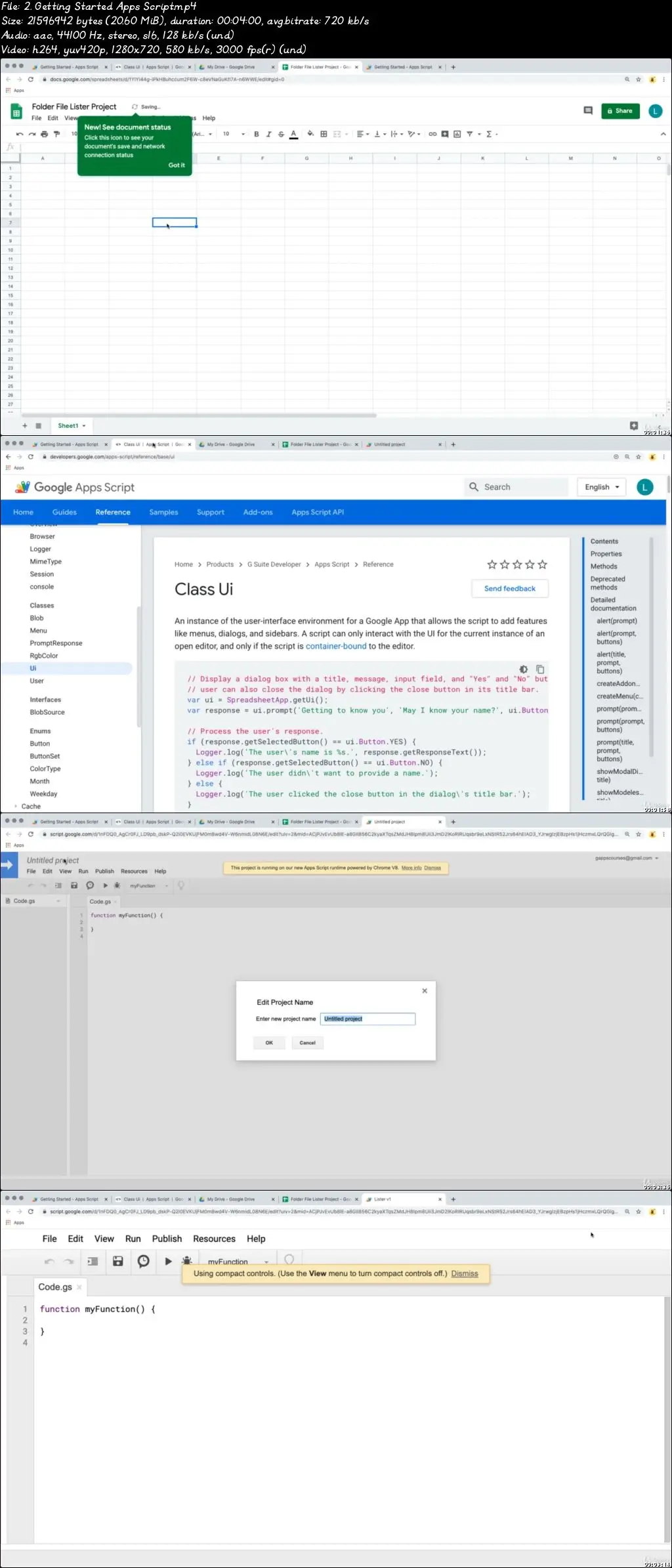Open the borders tool in Sheets

324,134
